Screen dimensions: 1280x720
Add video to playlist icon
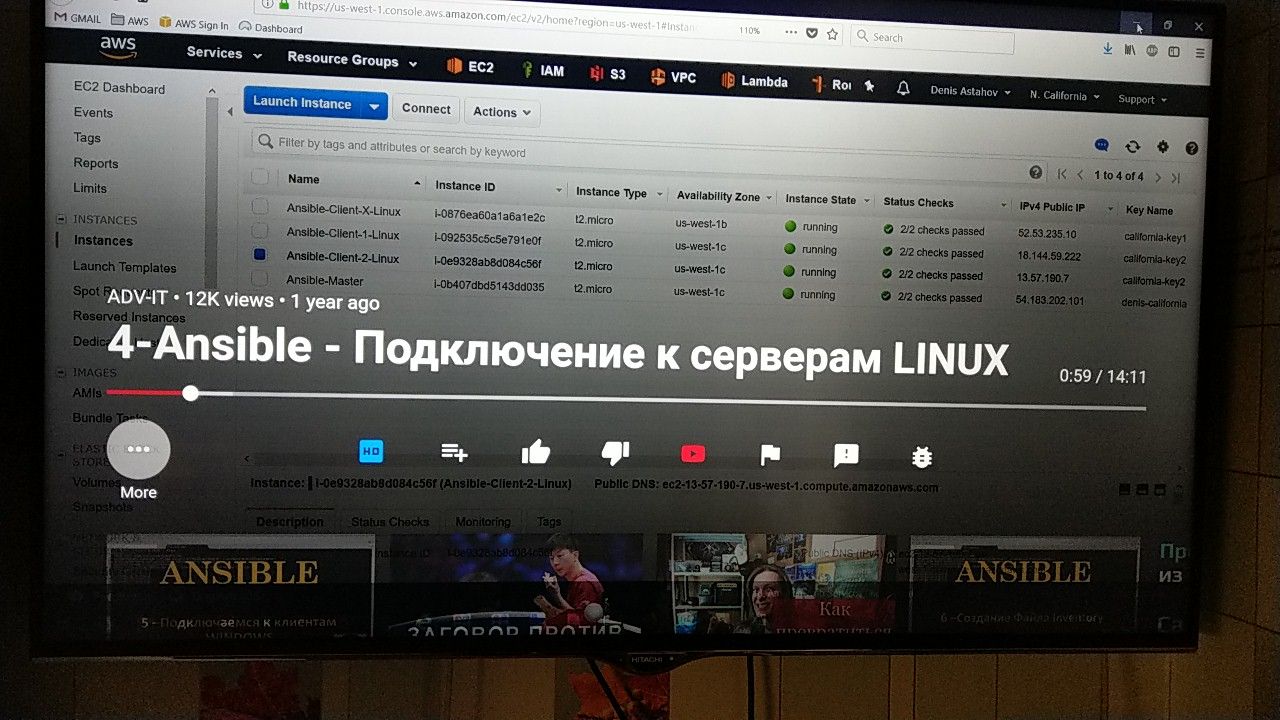tap(454, 453)
